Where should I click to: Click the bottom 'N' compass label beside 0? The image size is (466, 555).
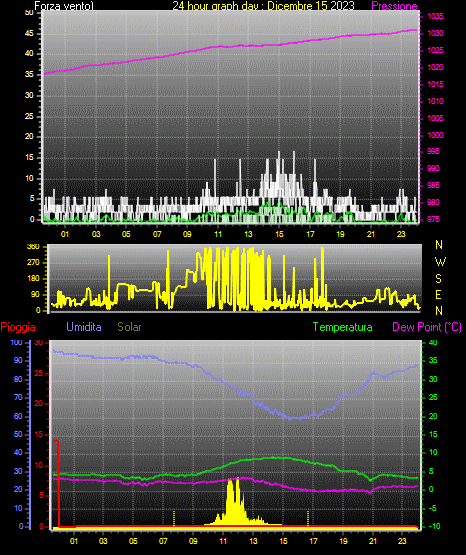439,310
